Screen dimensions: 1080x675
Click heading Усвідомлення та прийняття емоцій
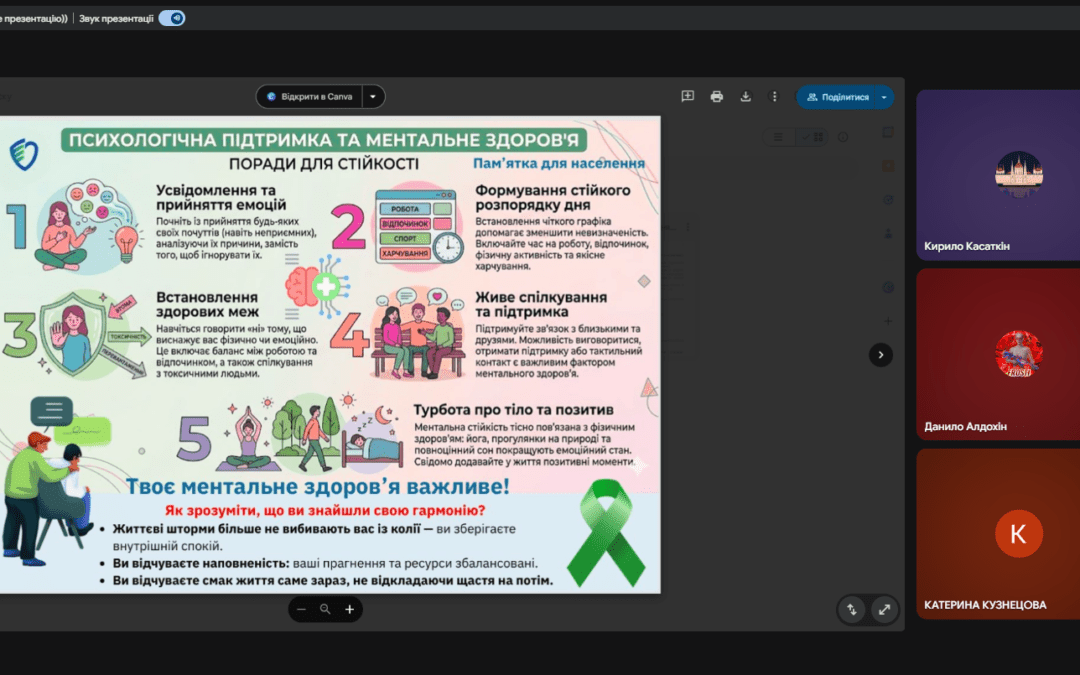pos(221,197)
